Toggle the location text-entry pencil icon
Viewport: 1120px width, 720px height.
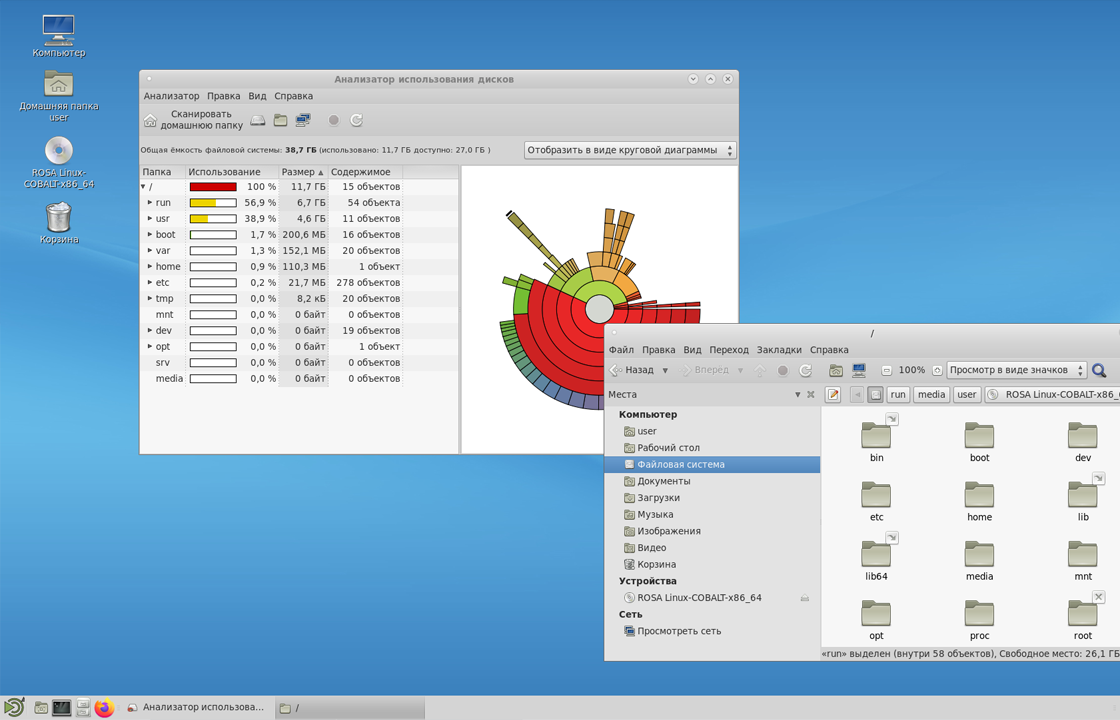(833, 394)
